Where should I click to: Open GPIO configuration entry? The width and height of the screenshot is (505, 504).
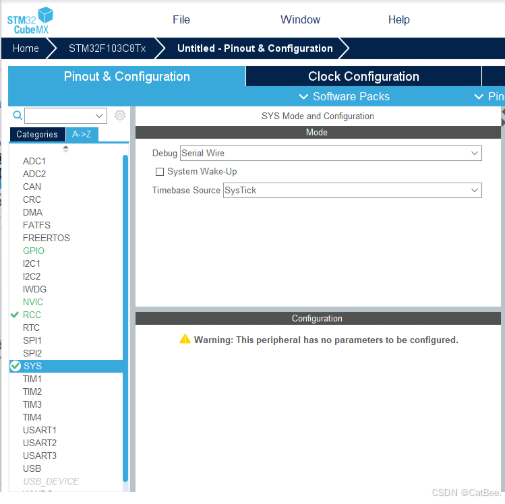(34, 251)
